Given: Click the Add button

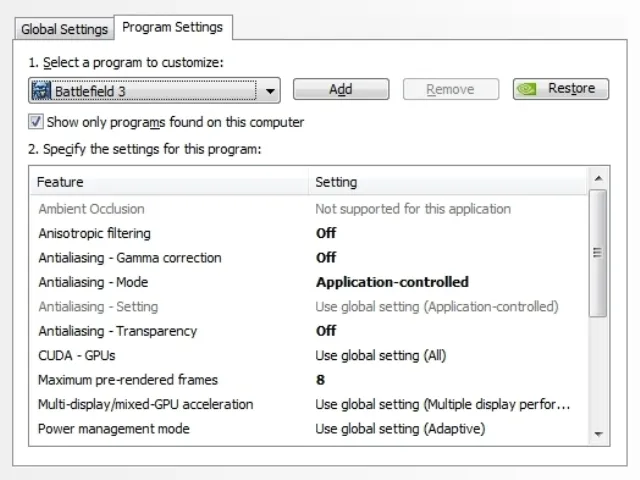Looking at the screenshot, I should tap(341, 89).
